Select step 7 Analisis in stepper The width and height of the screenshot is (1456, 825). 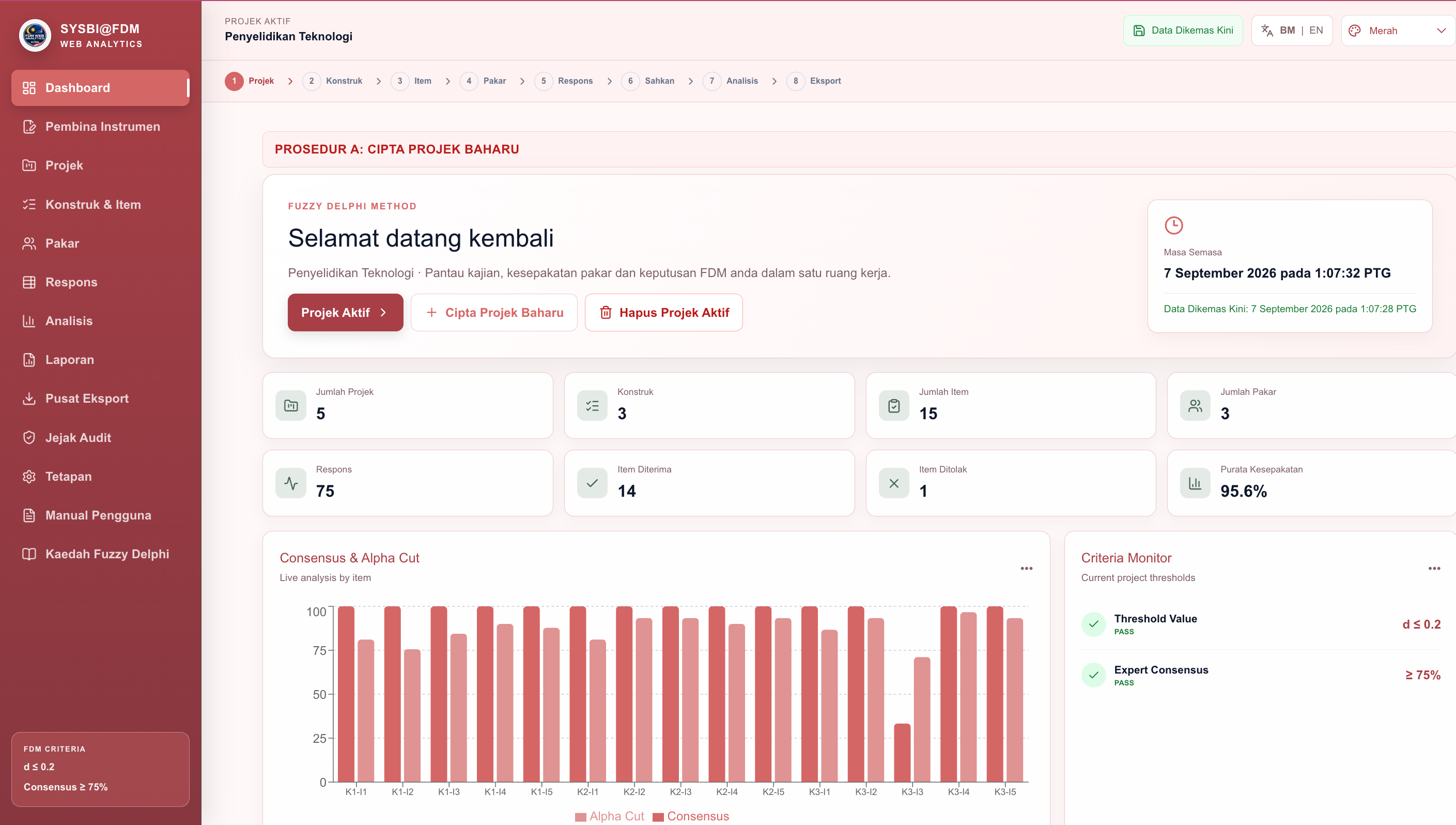click(x=731, y=81)
